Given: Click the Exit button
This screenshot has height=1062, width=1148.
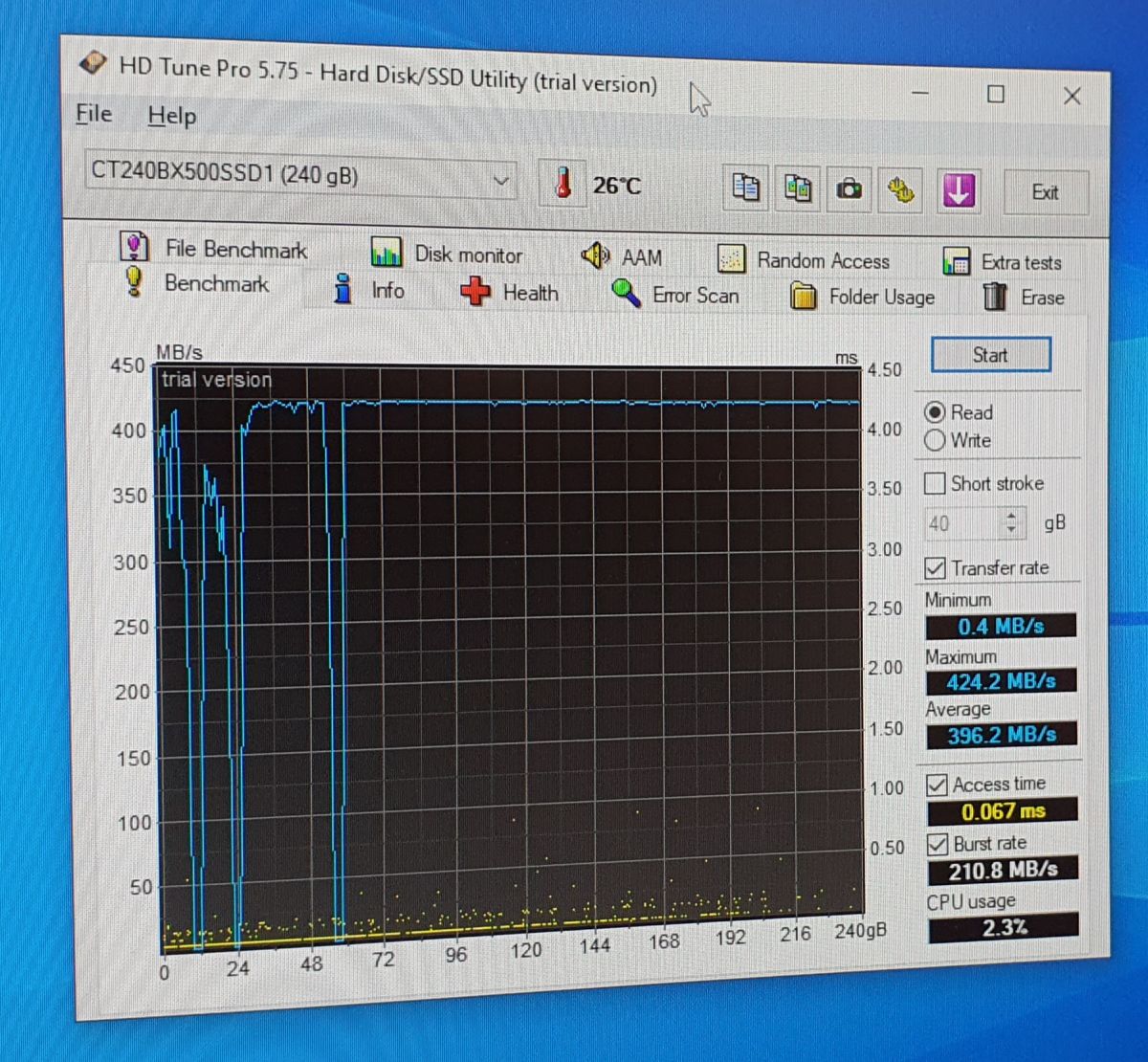Looking at the screenshot, I should pyautogui.click(x=1046, y=192).
